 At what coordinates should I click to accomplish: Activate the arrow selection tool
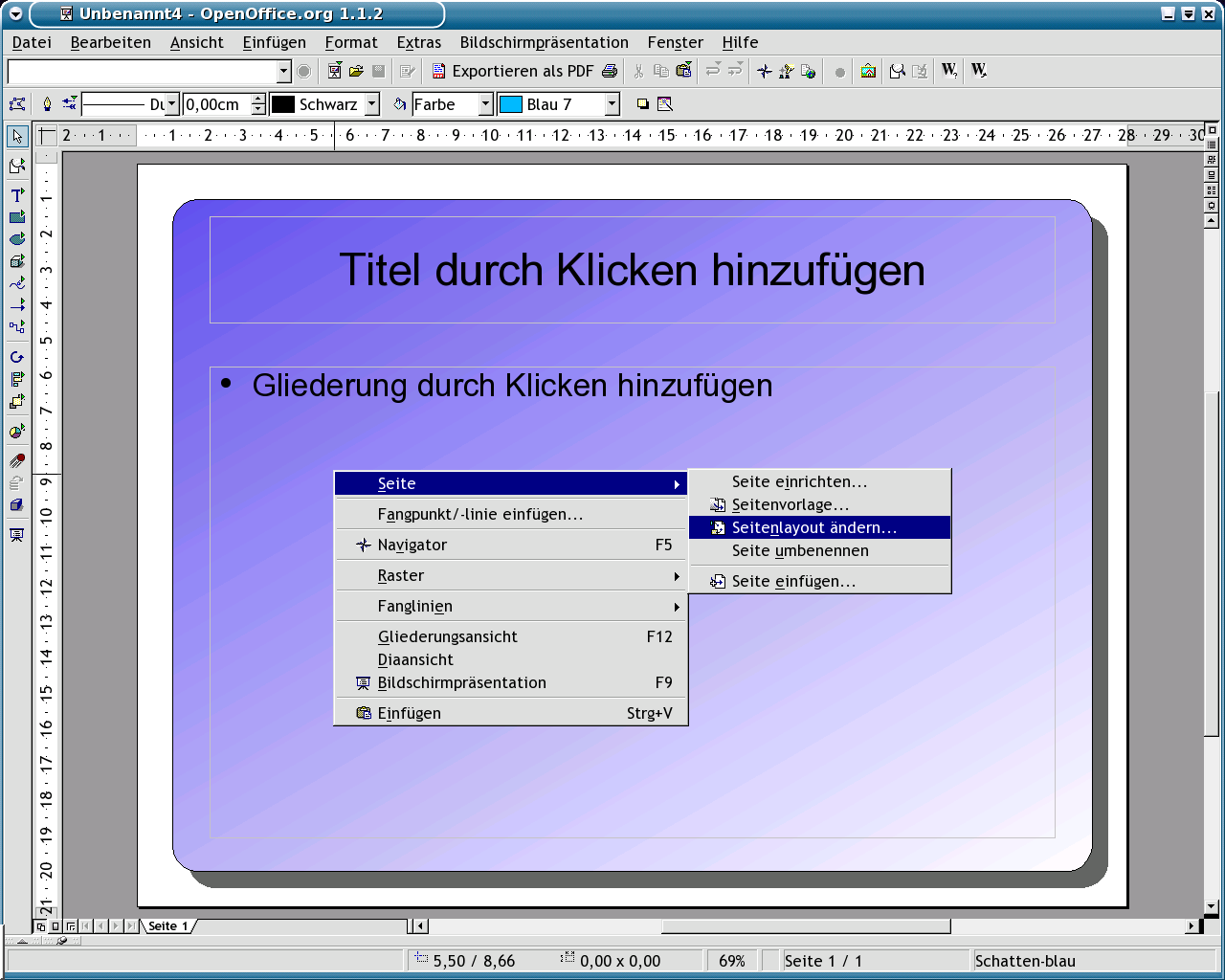click(17, 137)
